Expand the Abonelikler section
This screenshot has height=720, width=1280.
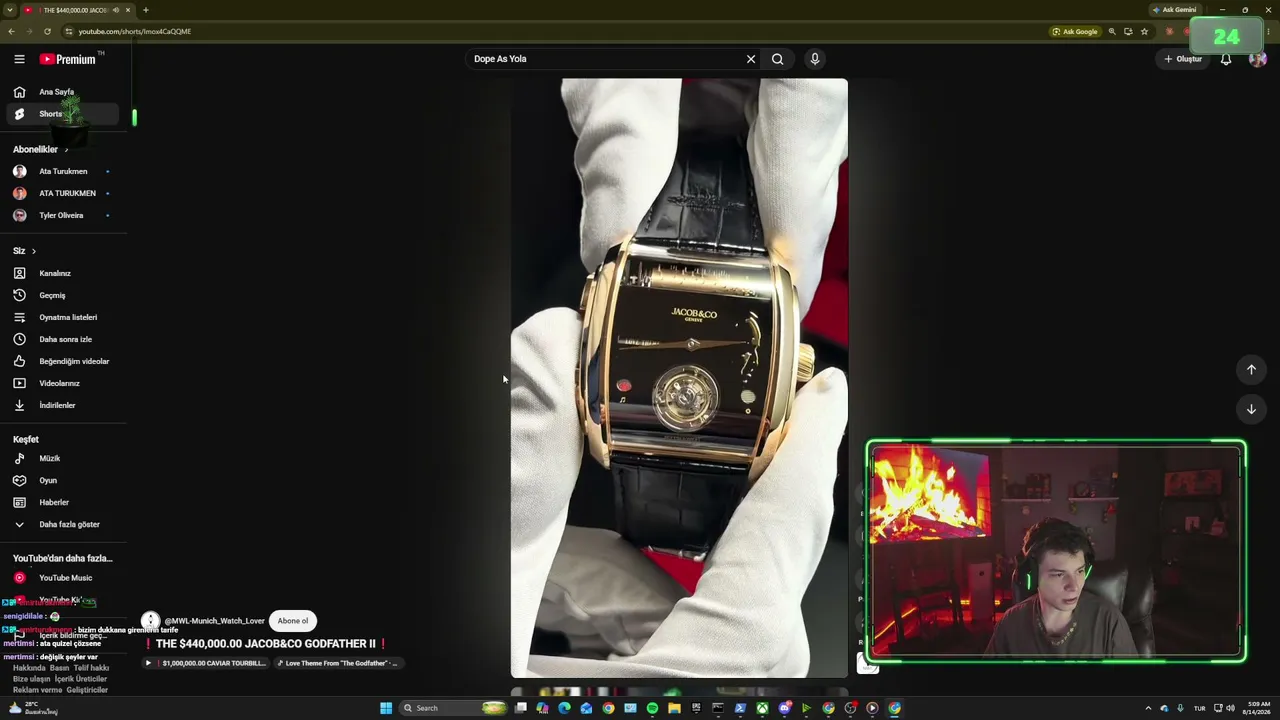pyautogui.click(x=41, y=150)
